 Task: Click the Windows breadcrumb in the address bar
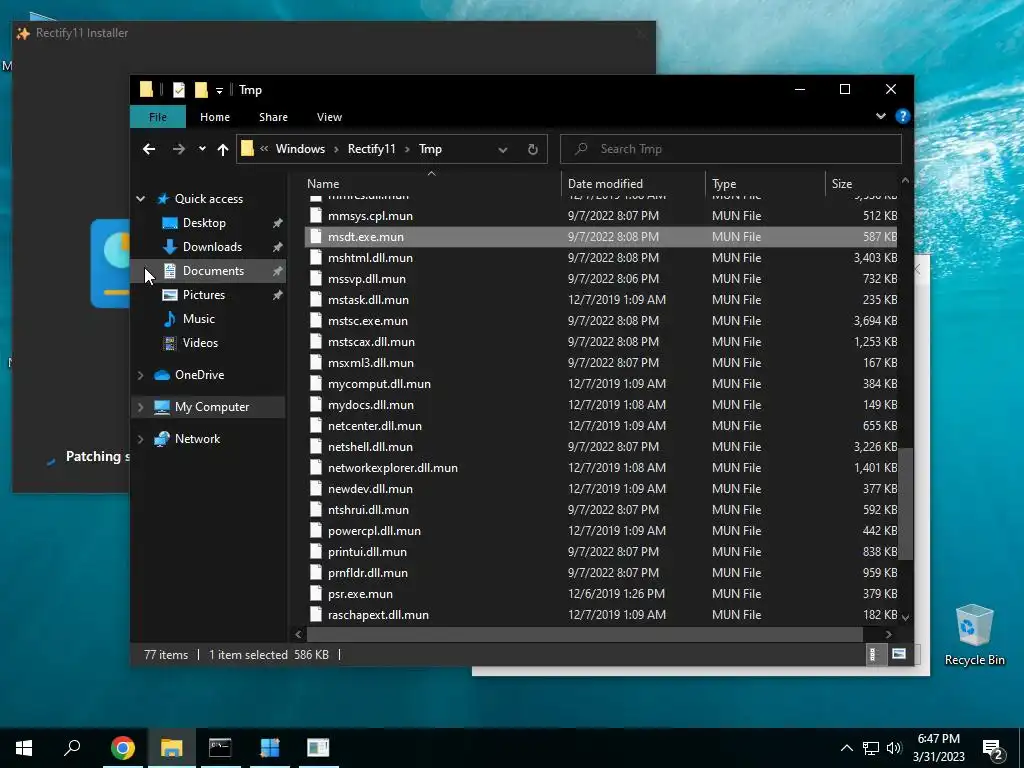[x=300, y=149]
